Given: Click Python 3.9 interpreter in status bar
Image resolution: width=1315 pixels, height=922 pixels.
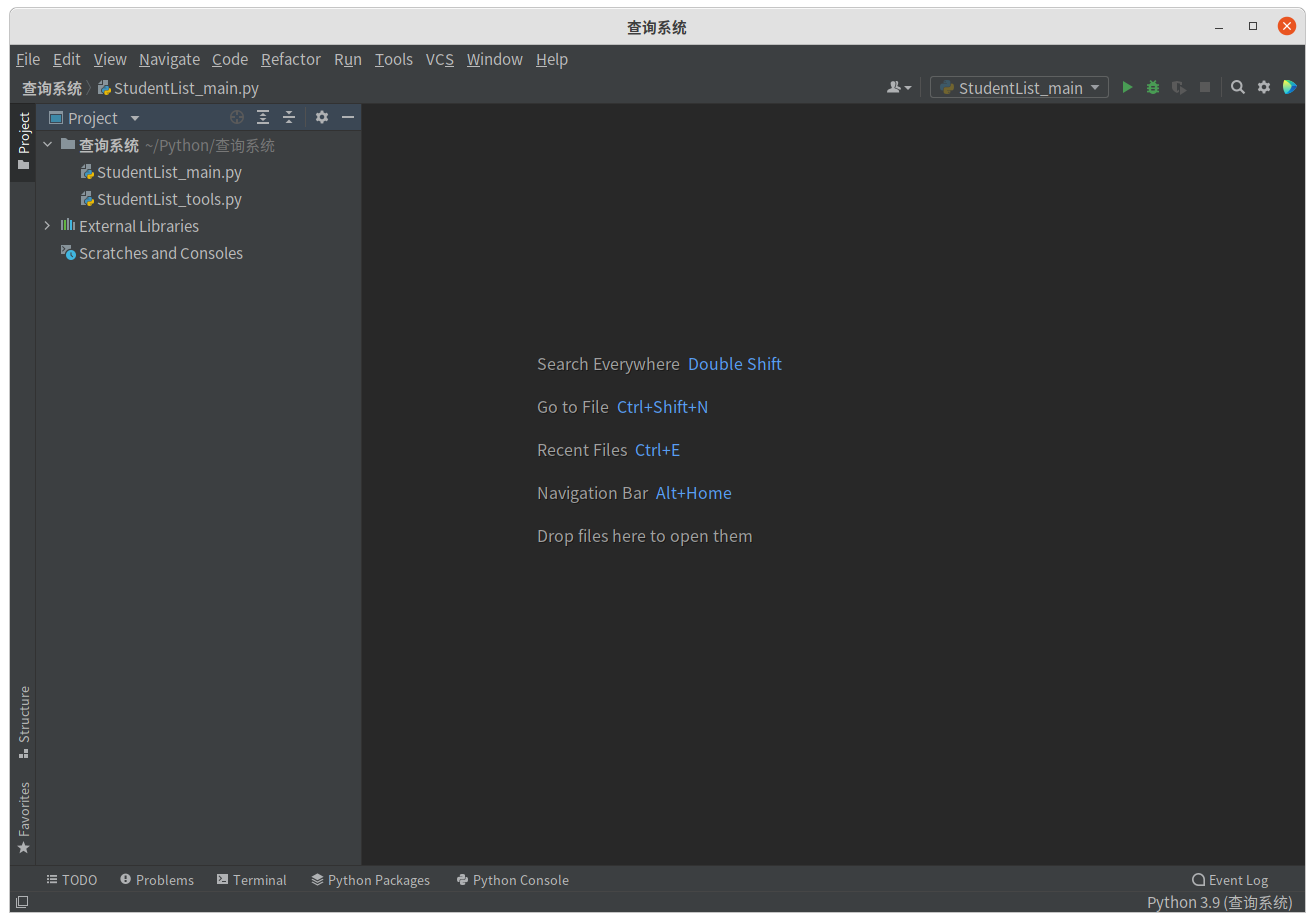Looking at the screenshot, I should tap(1220, 903).
